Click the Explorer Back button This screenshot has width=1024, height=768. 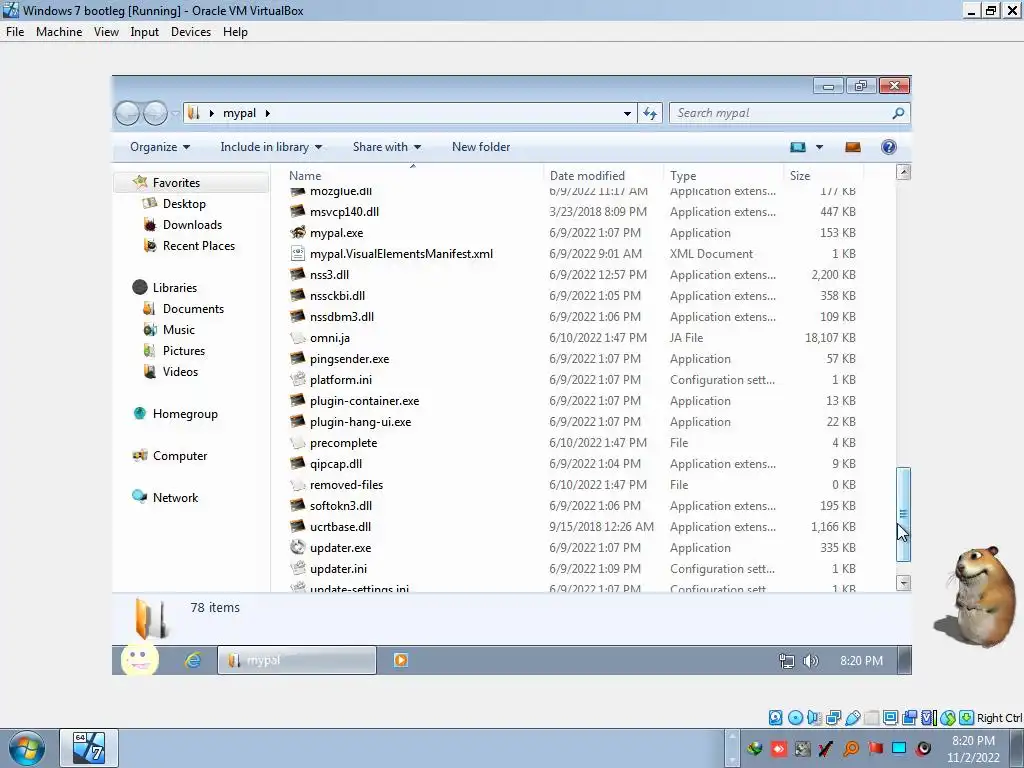[127, 114]
